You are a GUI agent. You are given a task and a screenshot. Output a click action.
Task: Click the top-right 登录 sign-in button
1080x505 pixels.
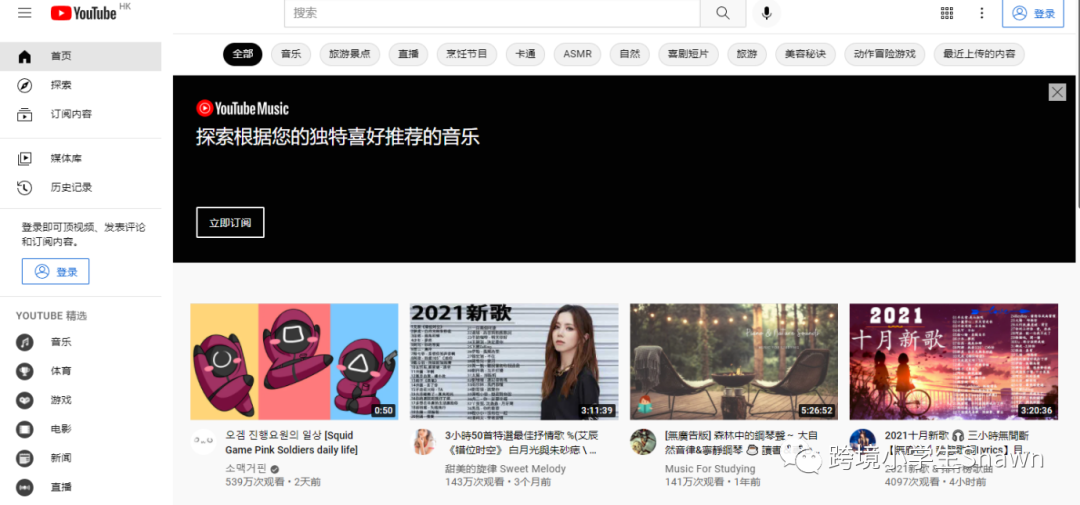pos(1032,13)
